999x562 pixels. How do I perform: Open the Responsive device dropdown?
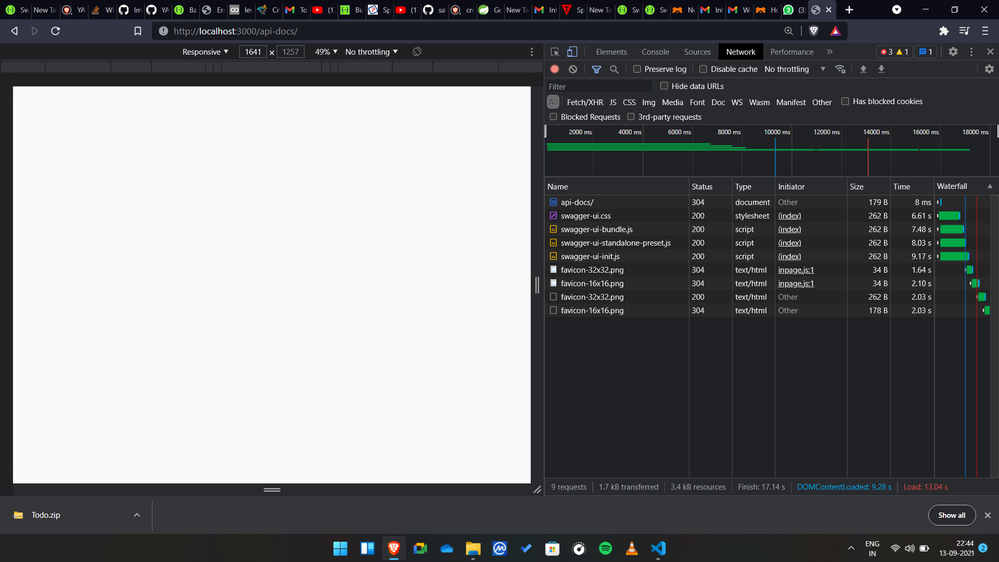(x=205, y=52)
